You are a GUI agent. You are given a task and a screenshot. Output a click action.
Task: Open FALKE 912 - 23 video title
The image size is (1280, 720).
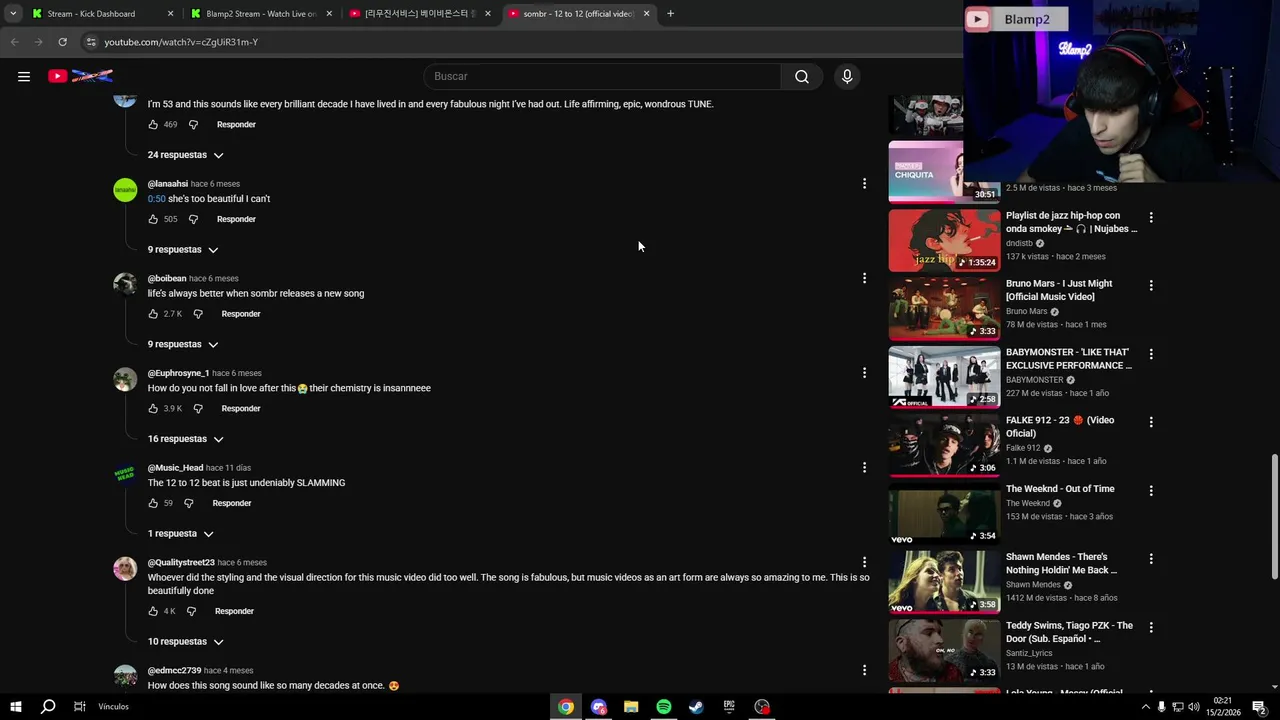pyautogui.click(x=1060, y=426)
